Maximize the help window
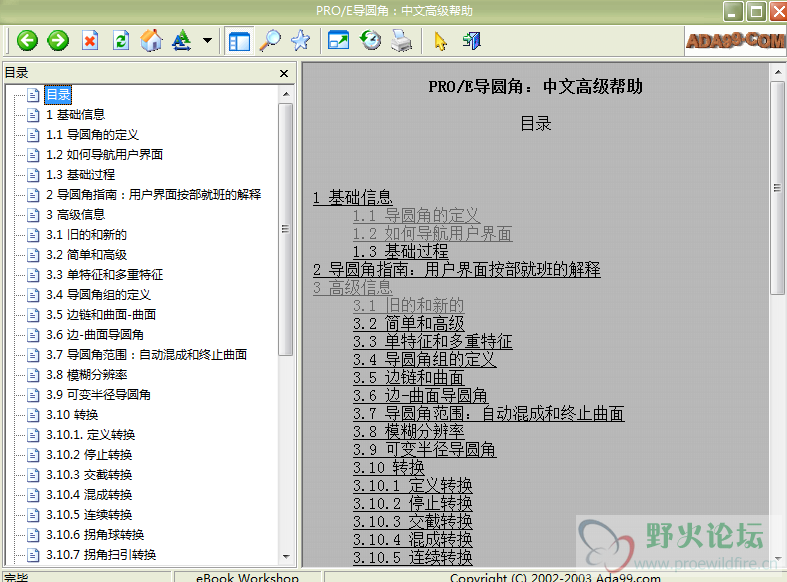The image size is (787, 582). click(x=756, y=11)
